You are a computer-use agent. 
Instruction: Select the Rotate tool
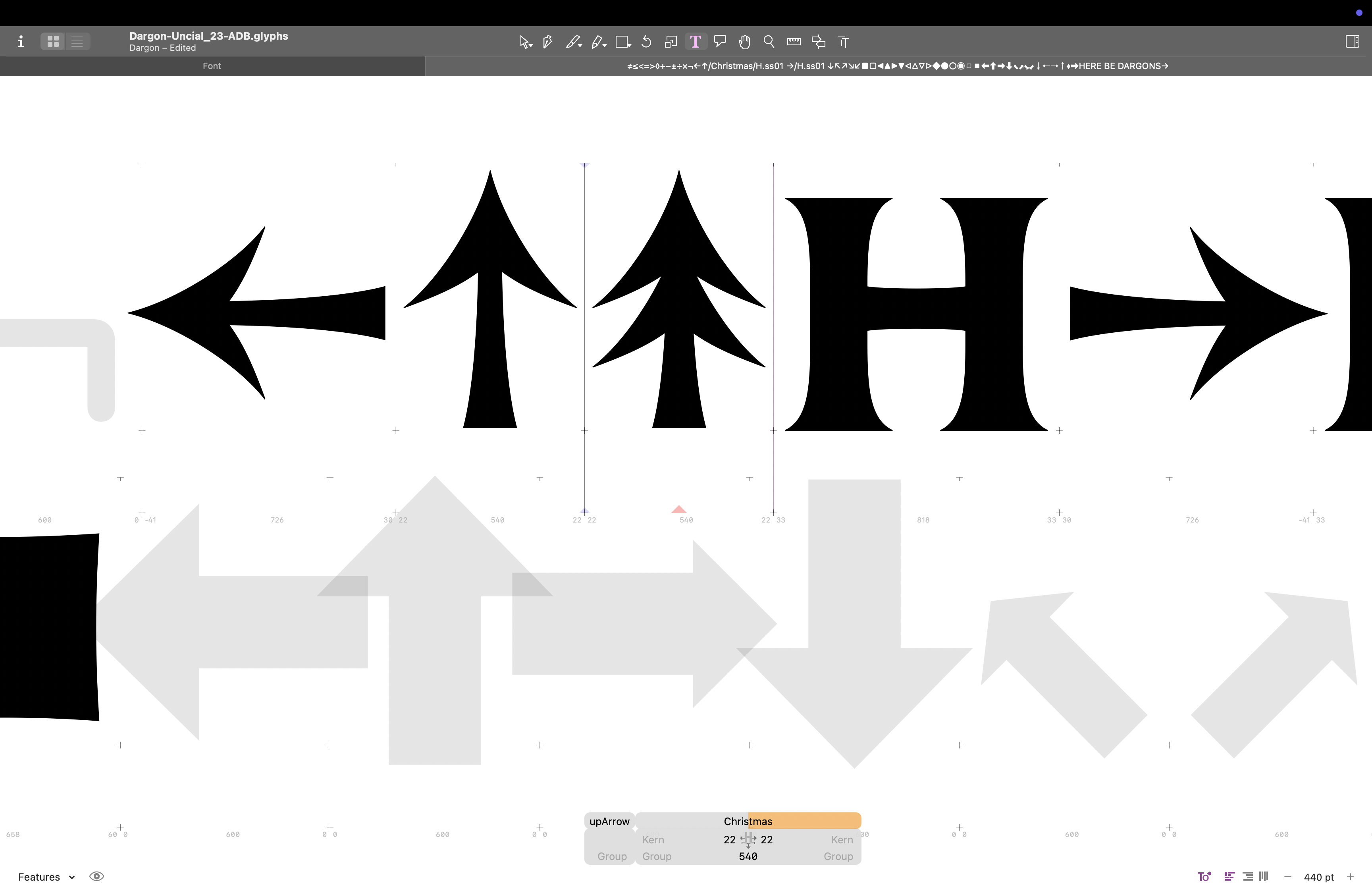[647, 41]
